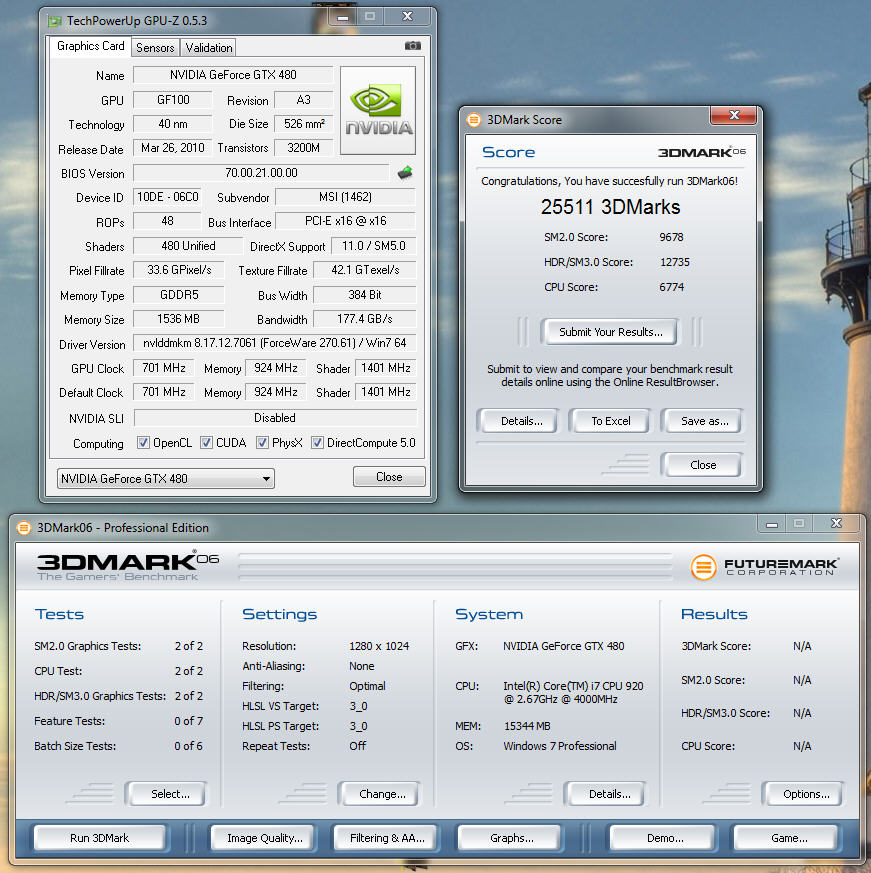Click the GPU-Z title bar app icon
The image size is (871, 873).
54,21
